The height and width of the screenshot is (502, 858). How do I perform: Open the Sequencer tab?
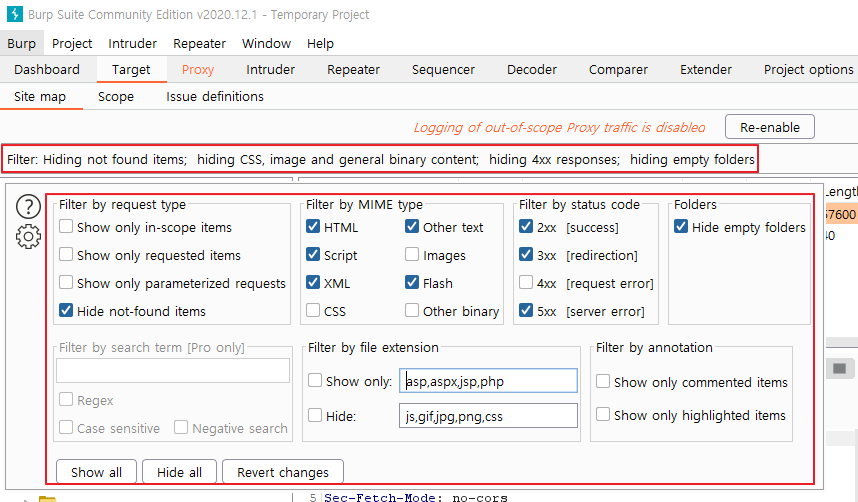tap(443, 70)
